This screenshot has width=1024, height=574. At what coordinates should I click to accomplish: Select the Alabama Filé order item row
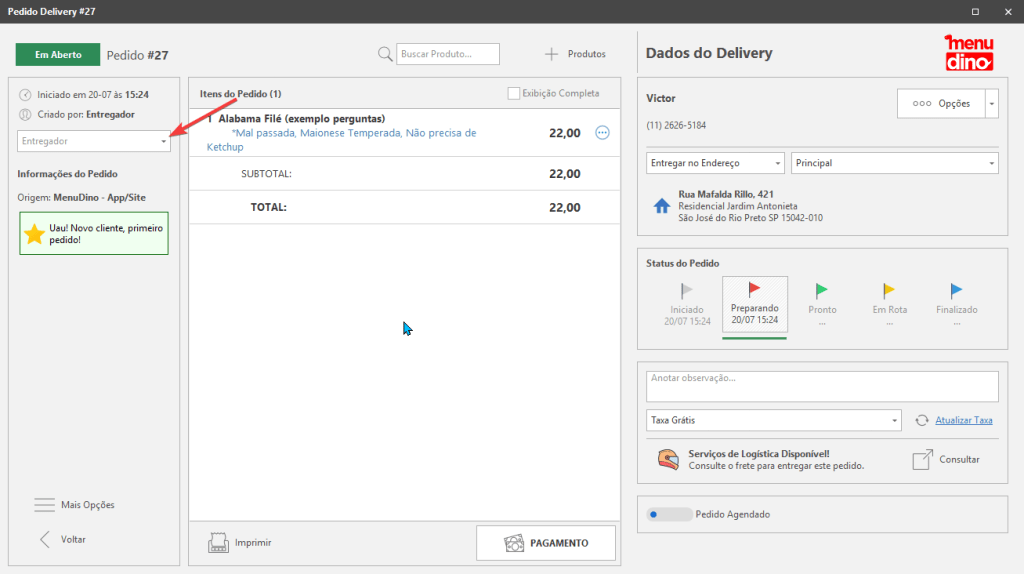tap(405, 133)
